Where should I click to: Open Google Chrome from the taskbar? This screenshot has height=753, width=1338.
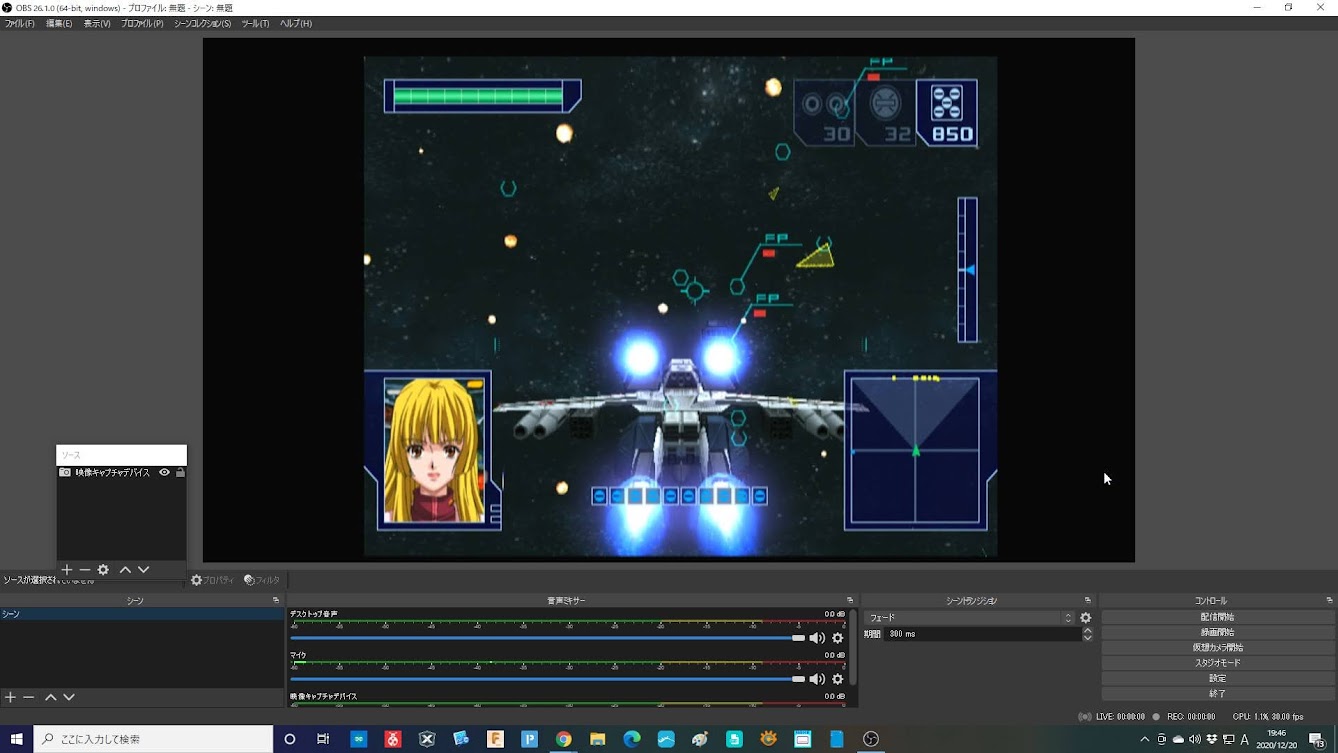tap(564, 739)
